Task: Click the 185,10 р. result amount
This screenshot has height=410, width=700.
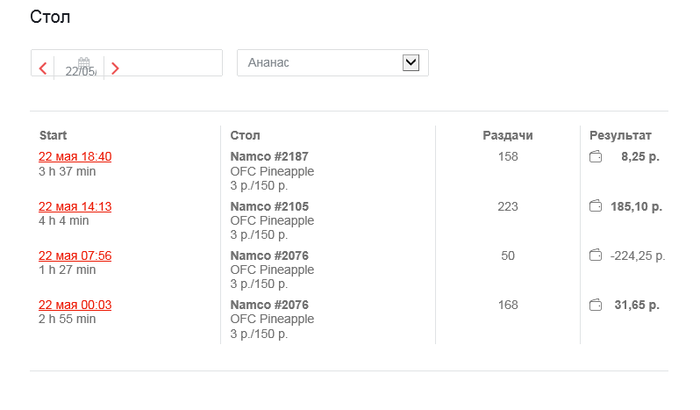Action: point(636,207)
